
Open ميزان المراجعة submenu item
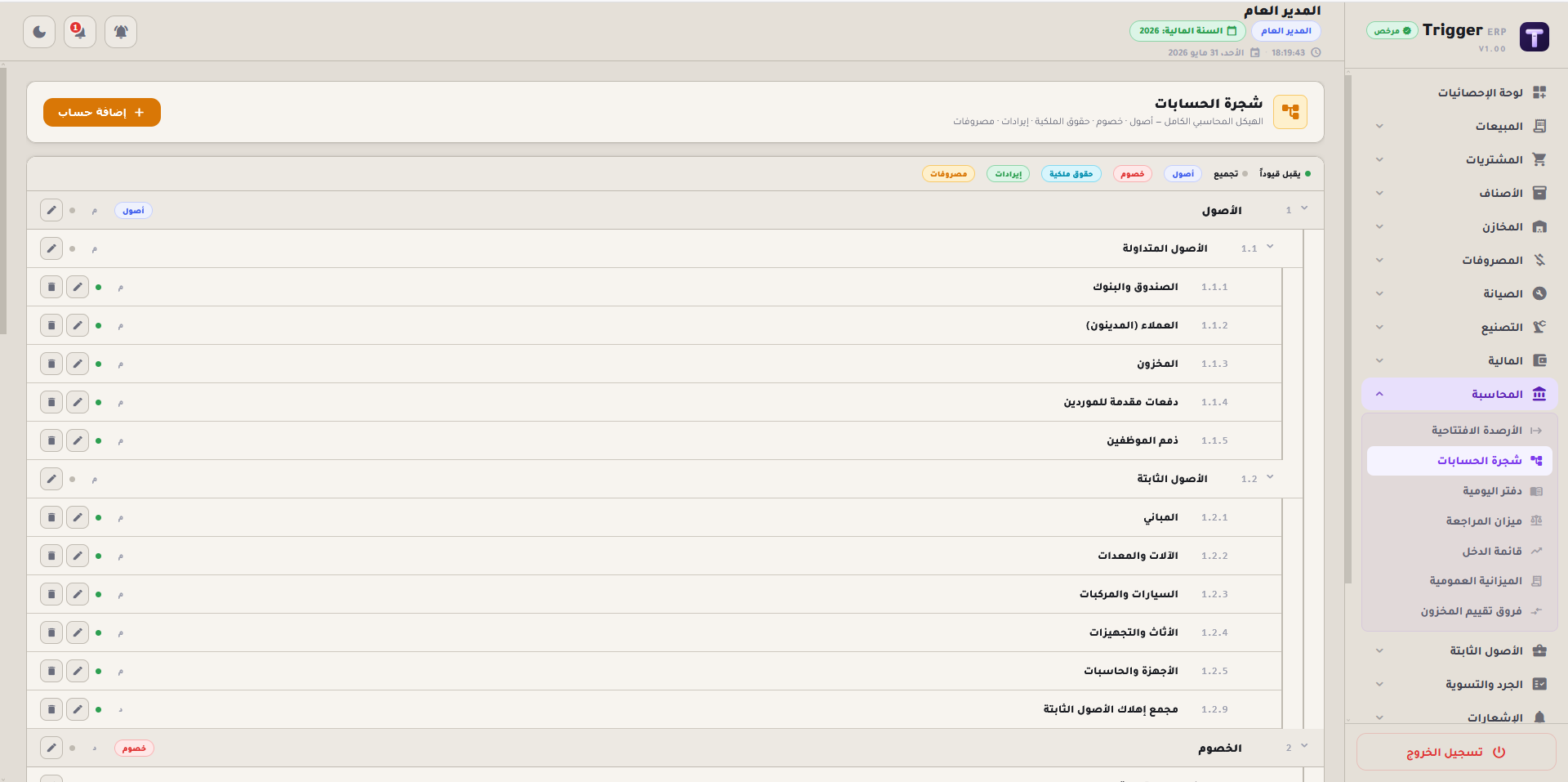click(x=1459, y=521)
